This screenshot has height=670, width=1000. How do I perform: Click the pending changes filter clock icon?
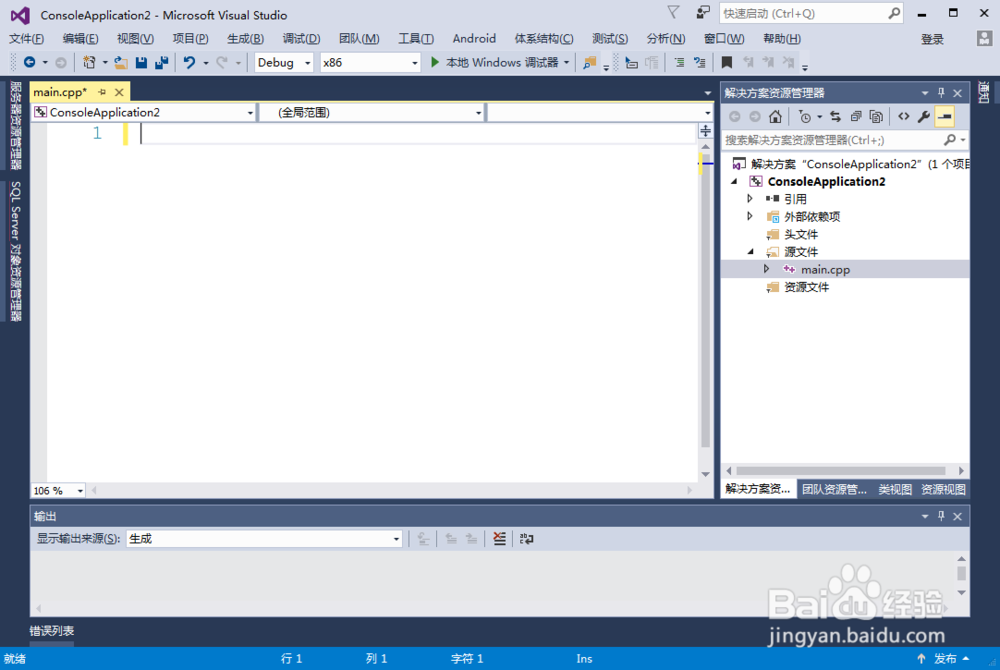coord(805,117)
